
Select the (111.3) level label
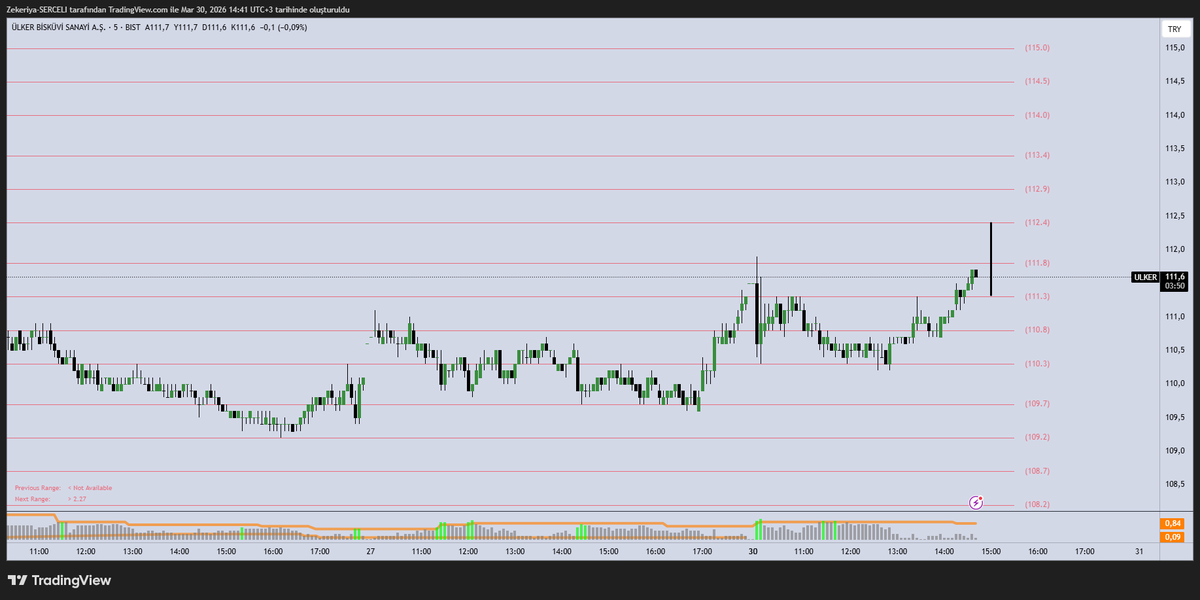tap(1037, 296)
